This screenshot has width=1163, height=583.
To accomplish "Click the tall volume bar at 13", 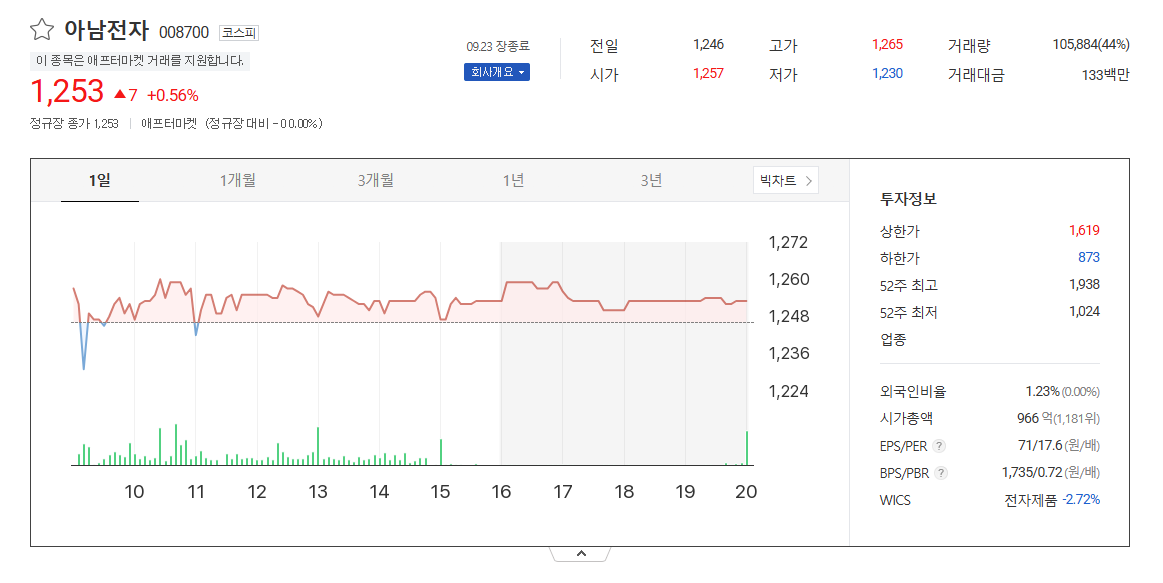I will pos(318,447).
